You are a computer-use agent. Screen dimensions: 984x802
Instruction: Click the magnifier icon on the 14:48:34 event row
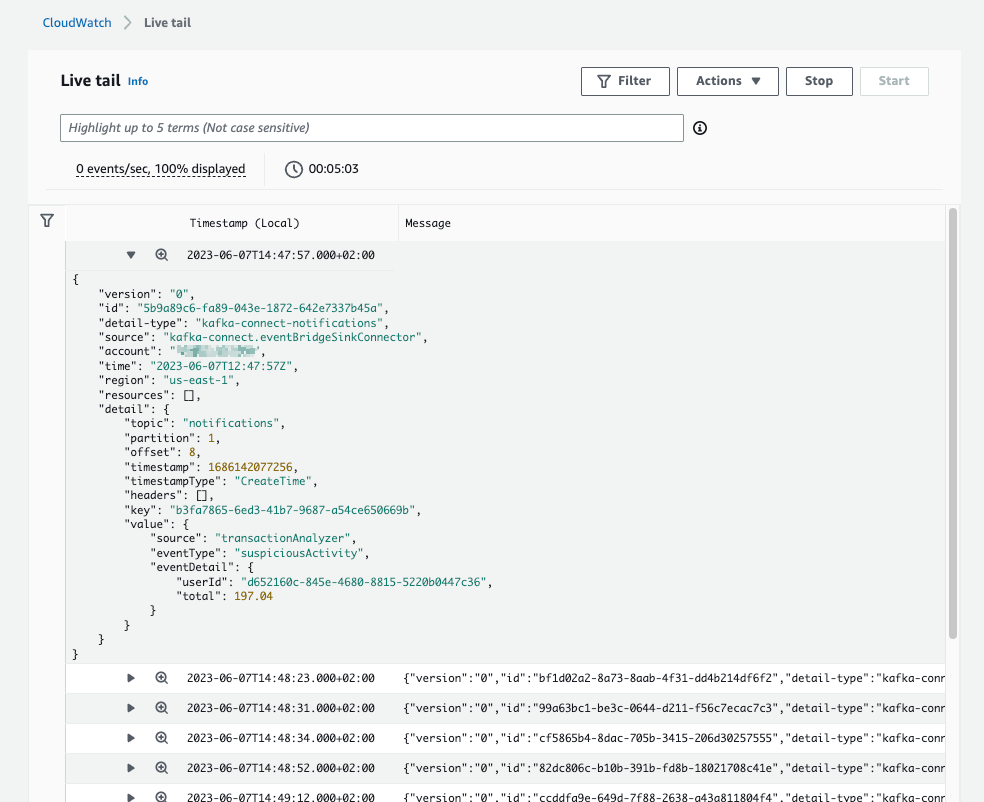pyautogui.click(x=162, y=738)
